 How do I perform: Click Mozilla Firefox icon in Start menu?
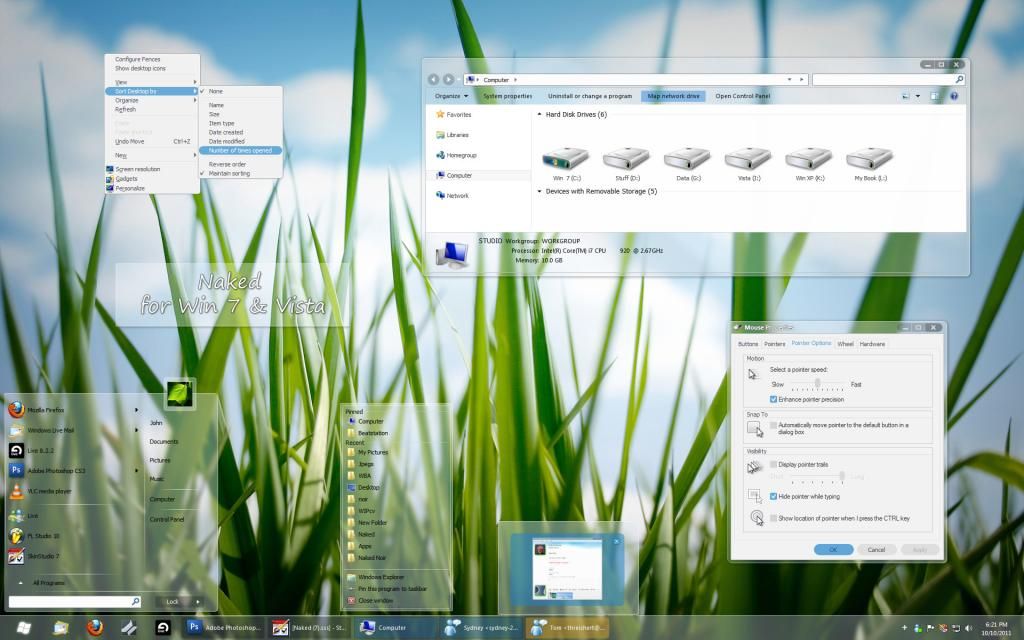[16, 410]
